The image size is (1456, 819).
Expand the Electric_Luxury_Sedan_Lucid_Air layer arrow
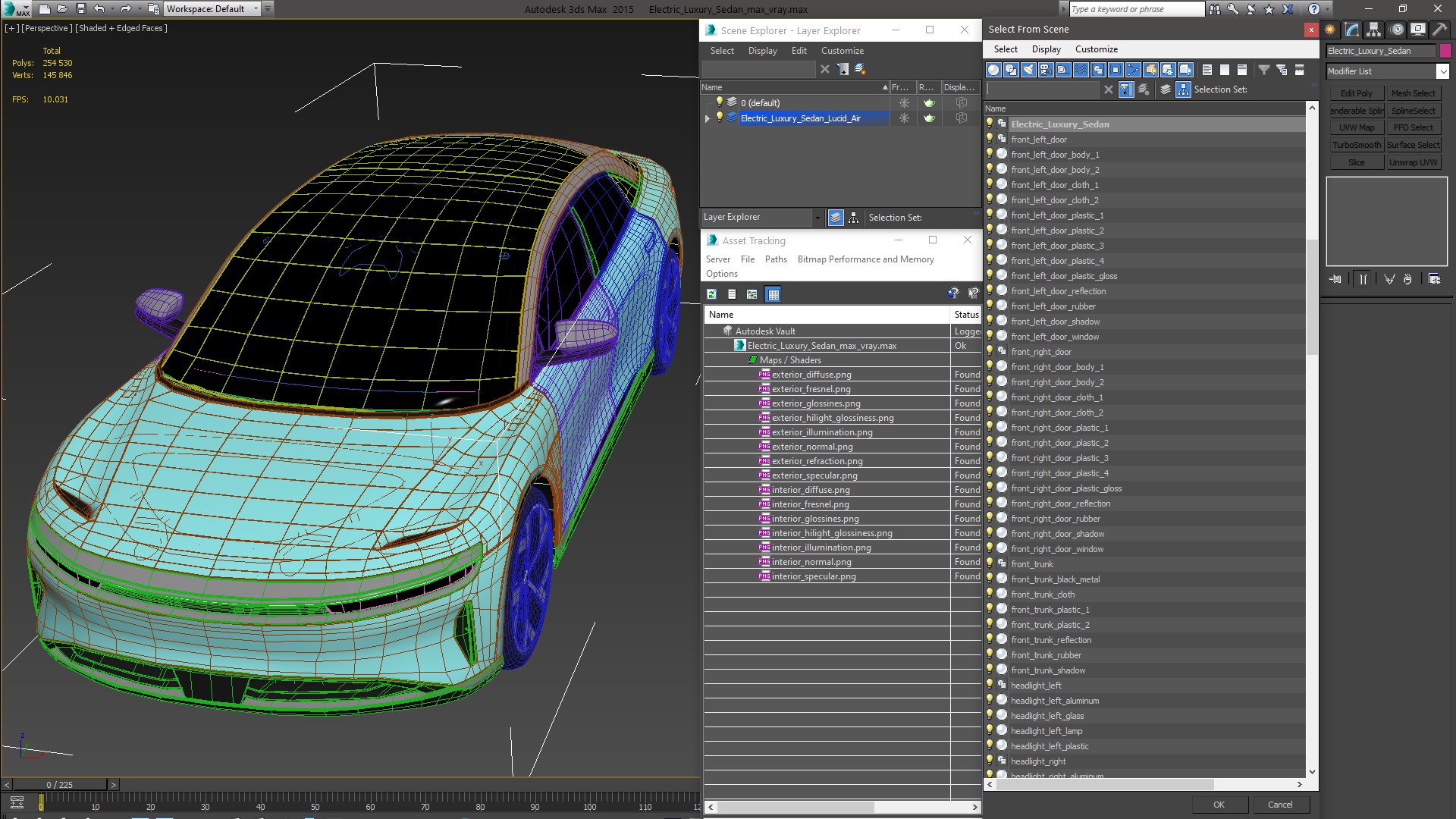coord(708,118)
